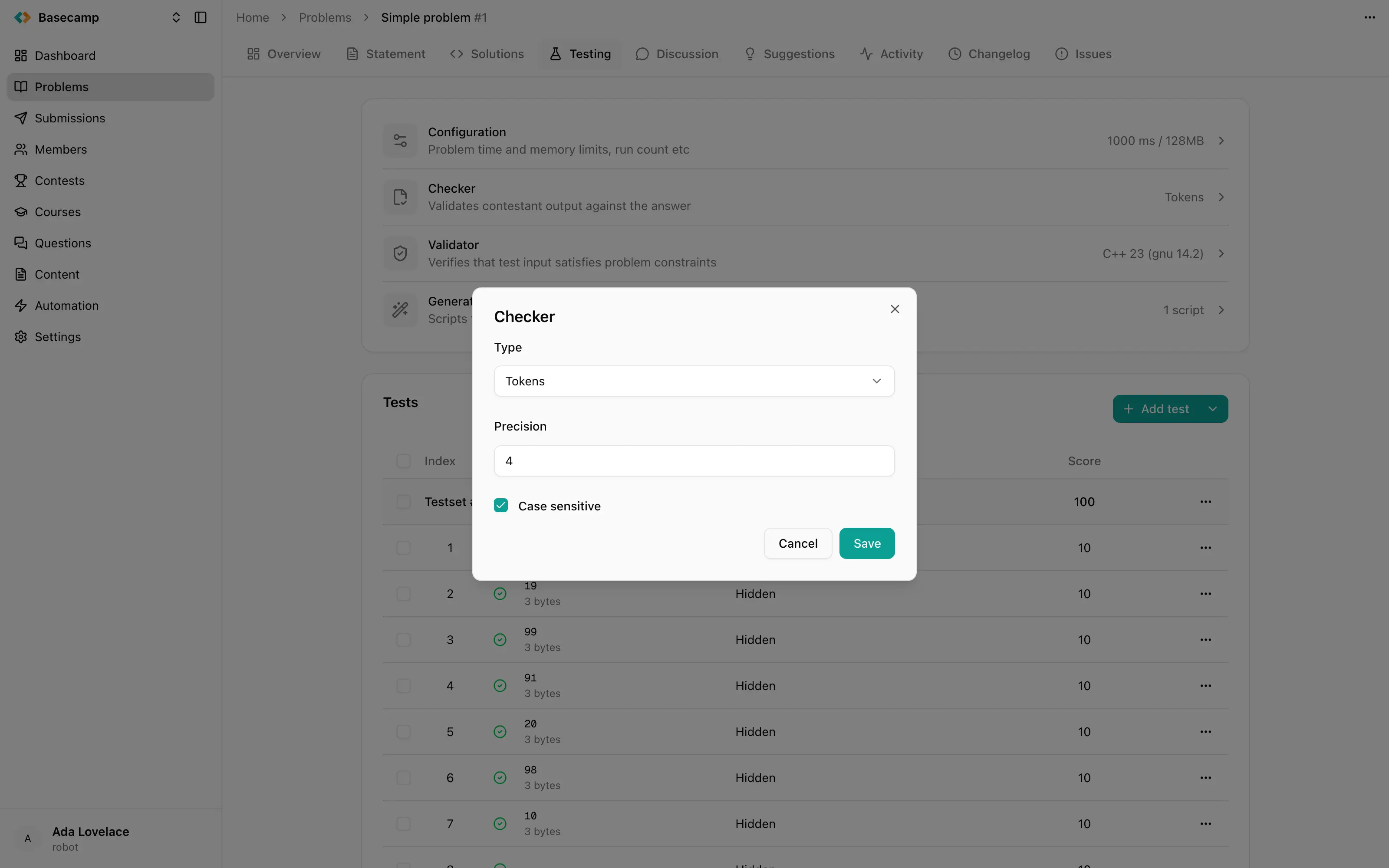This screenshot has height=868, width=1389.
Task: Select the checkbox for test 5
Action: pos(404,732)
